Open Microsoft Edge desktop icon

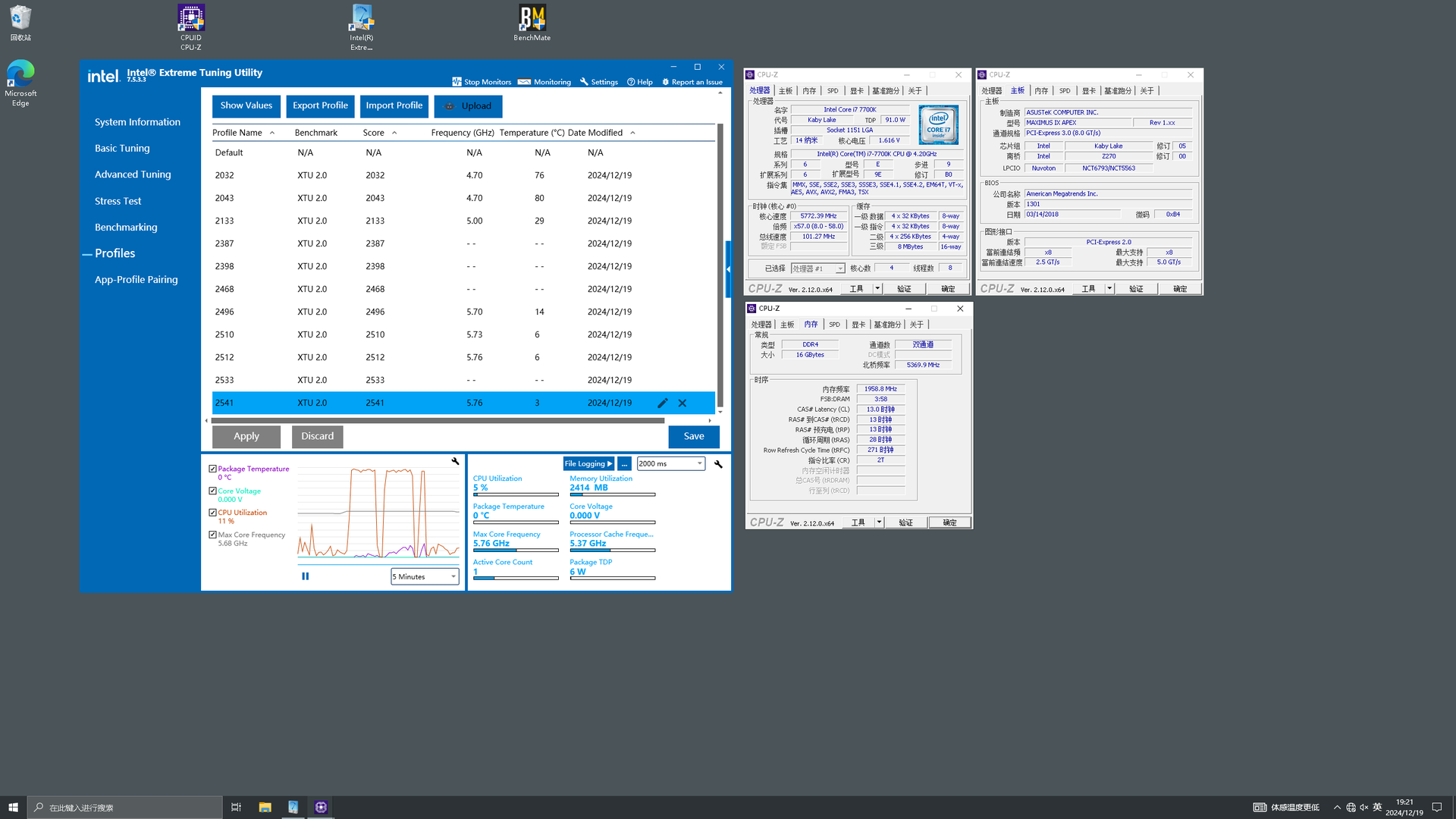(20, 83)
